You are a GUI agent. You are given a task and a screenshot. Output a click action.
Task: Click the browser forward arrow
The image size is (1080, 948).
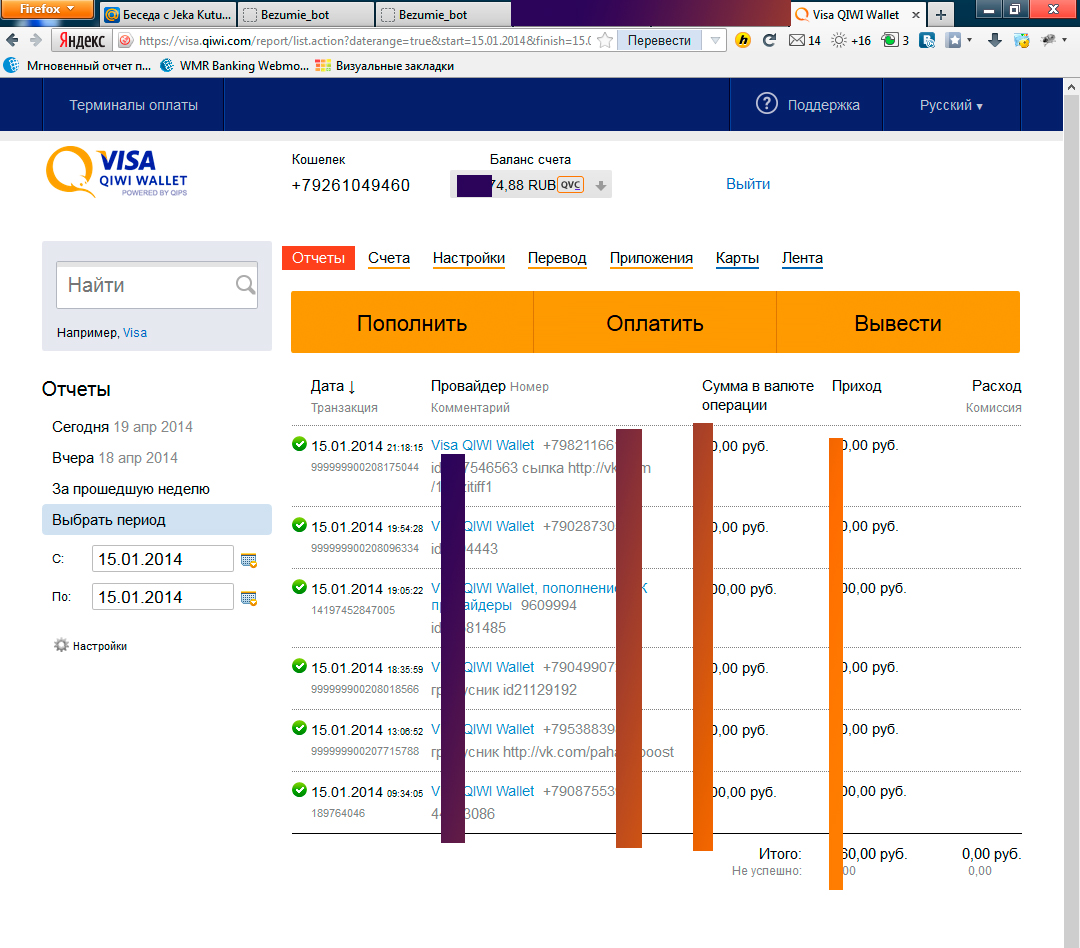(36, 41)
